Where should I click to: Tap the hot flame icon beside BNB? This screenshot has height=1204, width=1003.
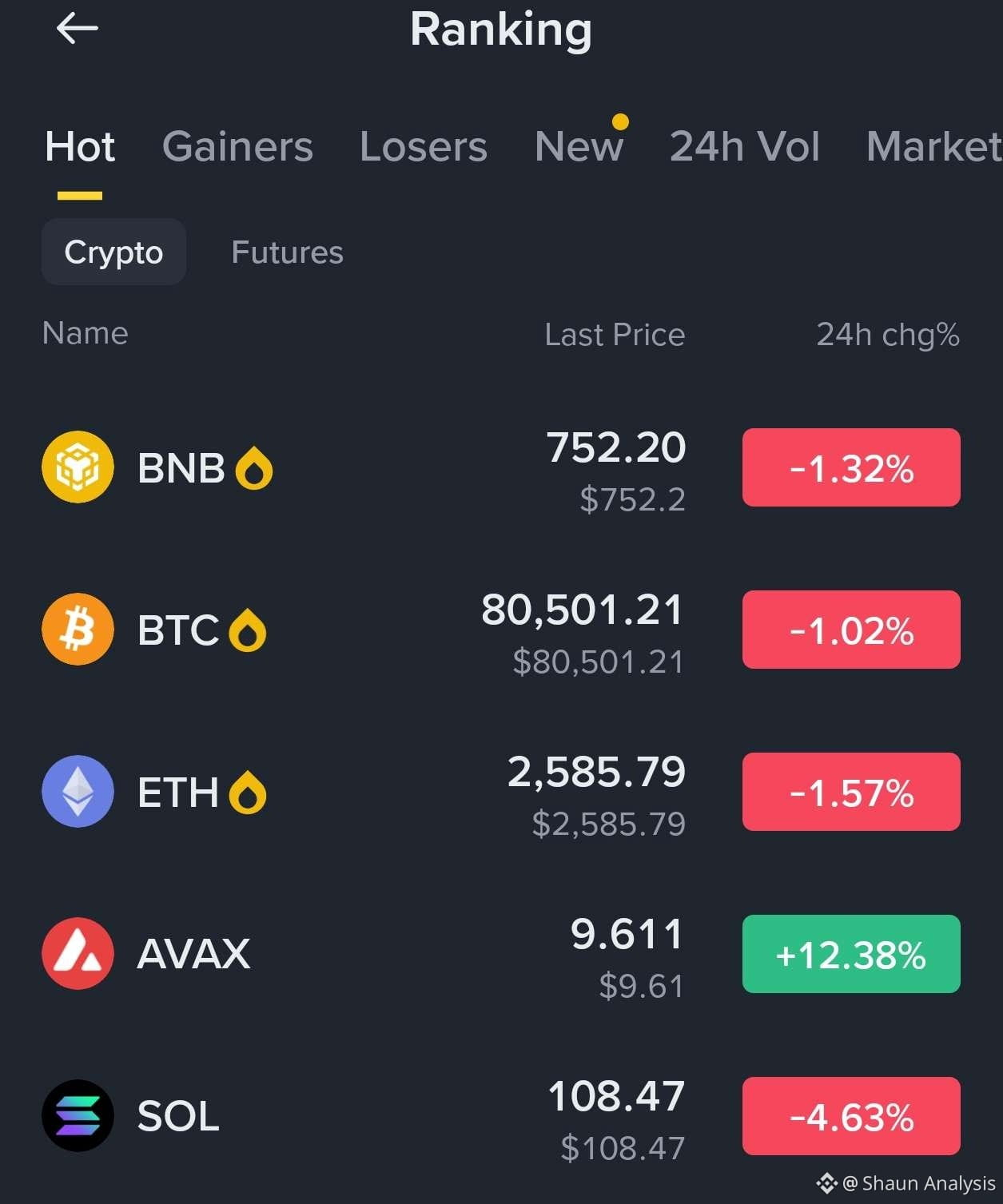254,467
